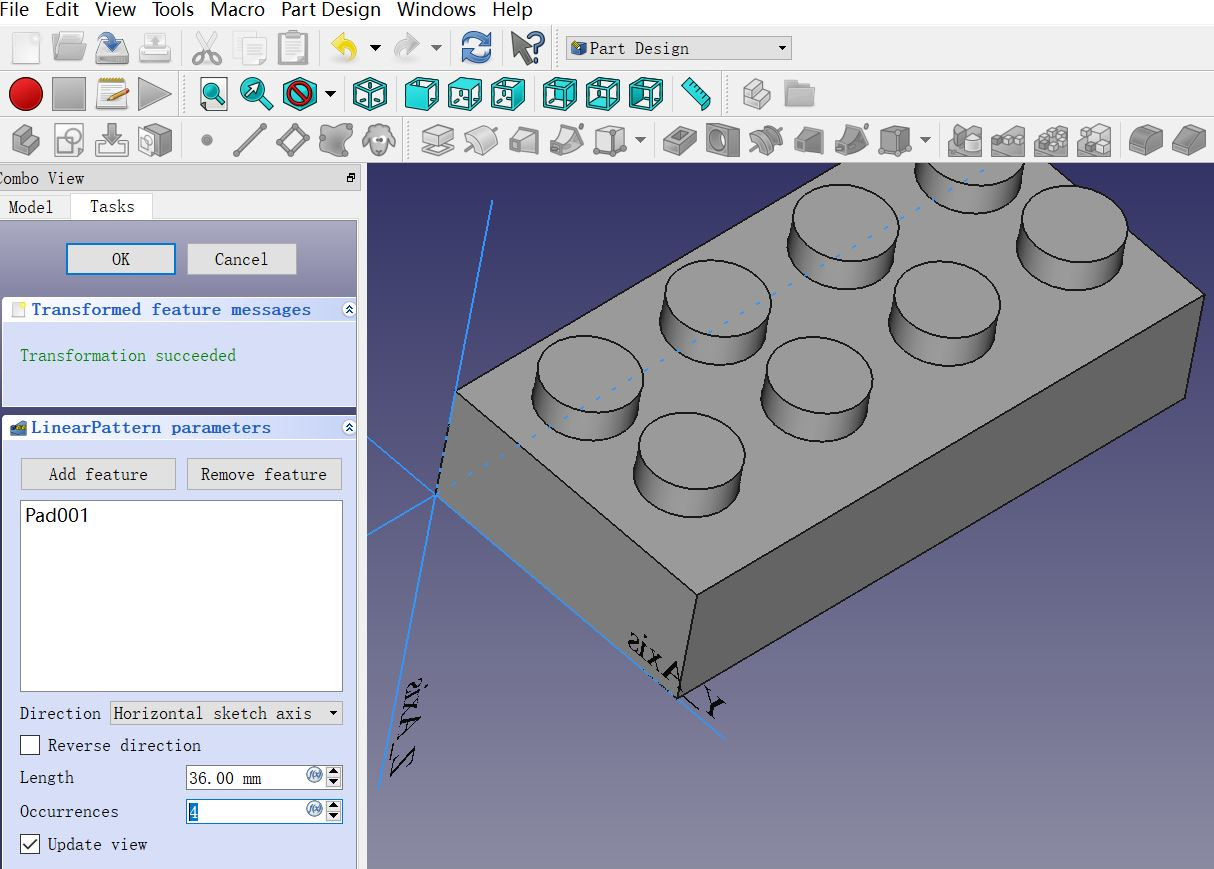Click the Add feature button
Image resolution: width=1214 pixels, height=869 pixels.
pos(98,474)
